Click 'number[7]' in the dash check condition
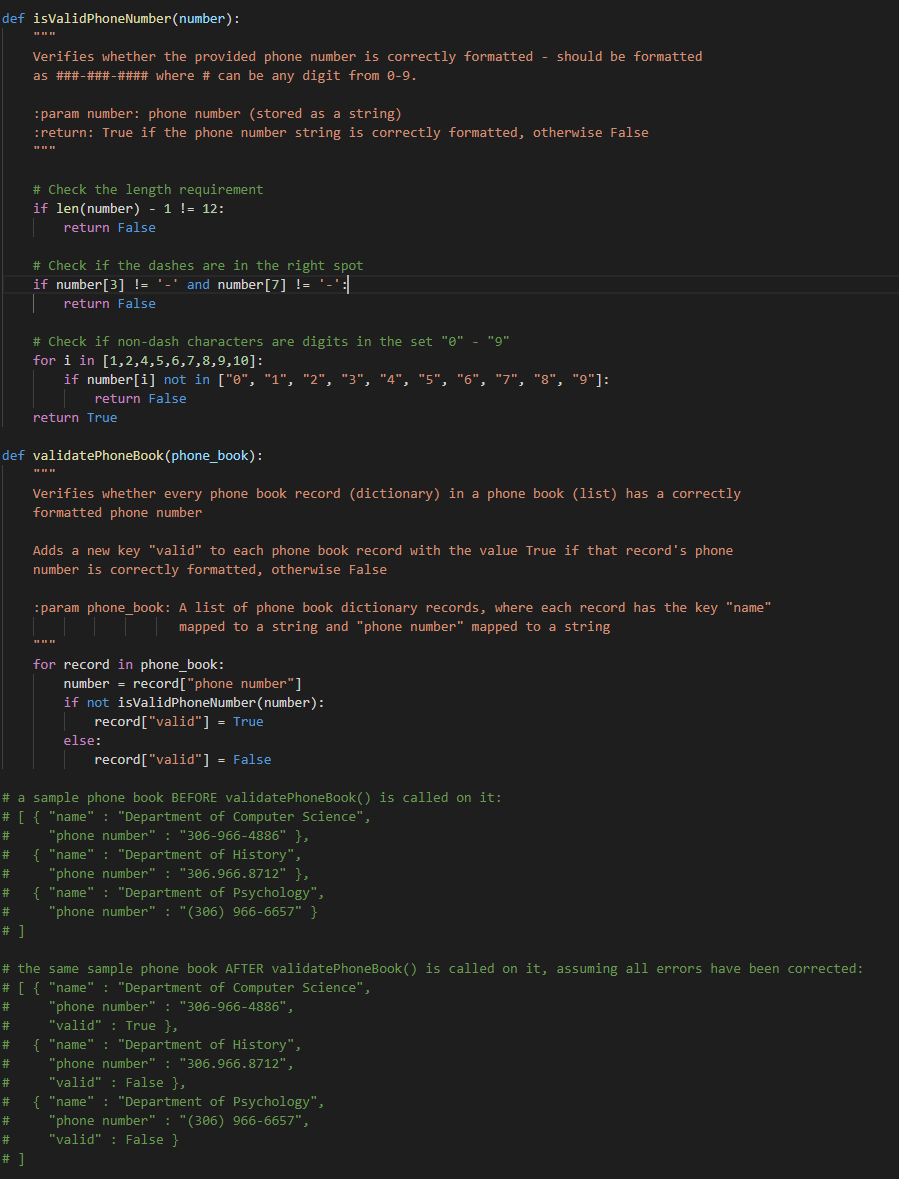Viewport: 899px width, 1179px height. [252, 284]
